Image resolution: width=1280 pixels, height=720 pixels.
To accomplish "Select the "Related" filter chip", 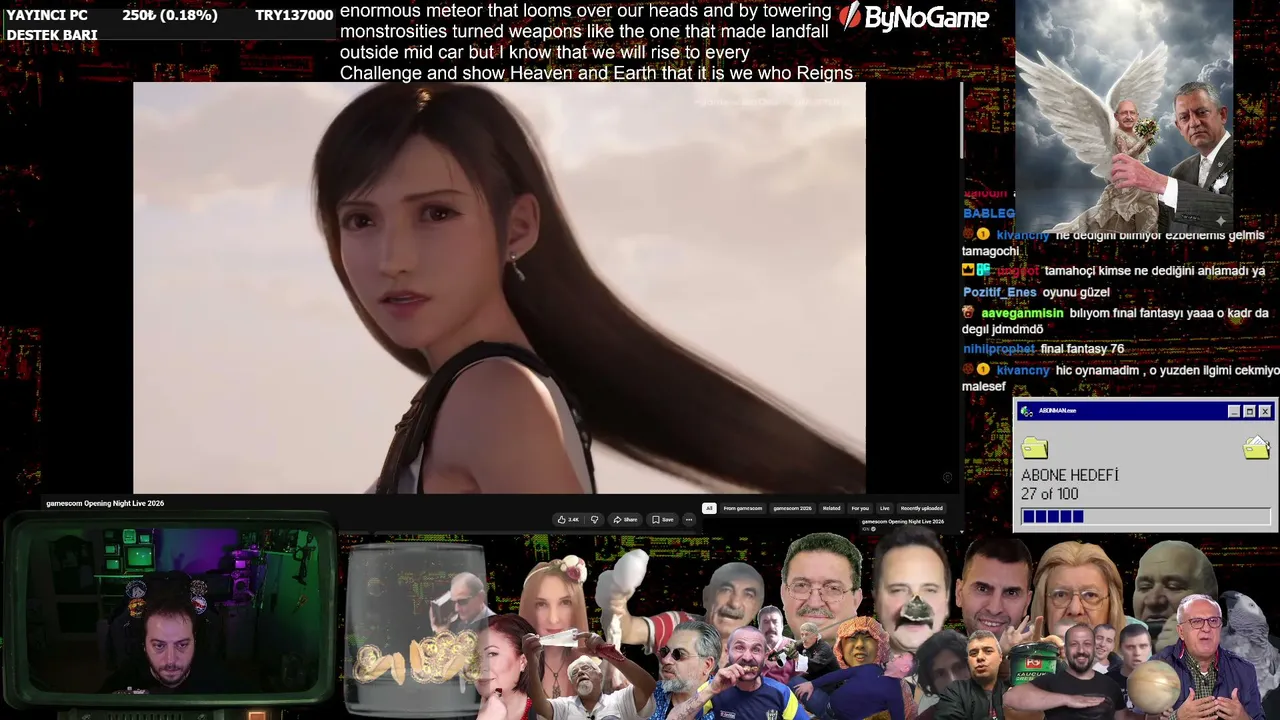I will coord(831,508).
